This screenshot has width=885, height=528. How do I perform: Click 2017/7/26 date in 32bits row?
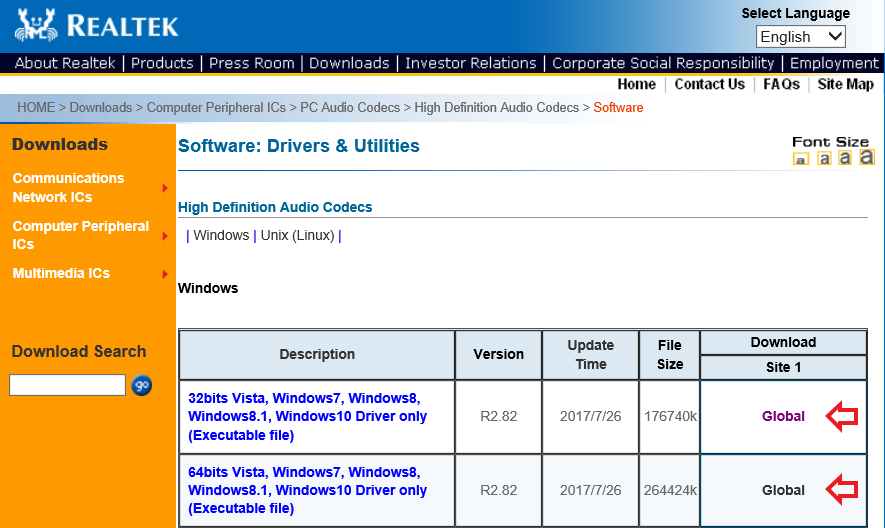[590, 416]
